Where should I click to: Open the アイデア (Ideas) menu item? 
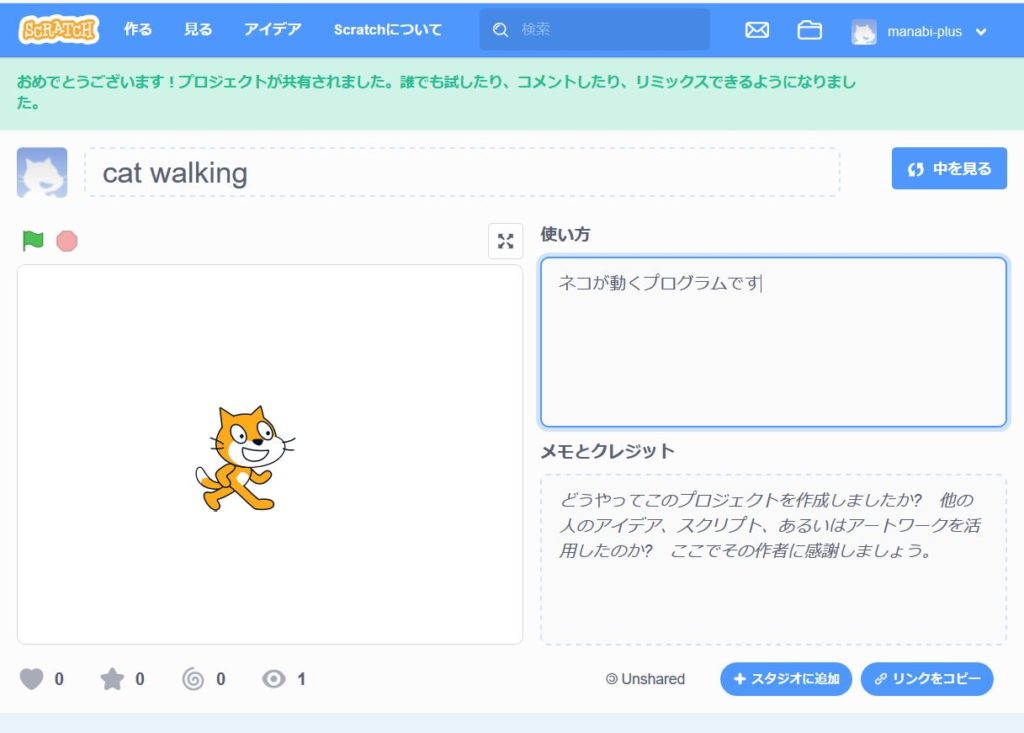272,29
